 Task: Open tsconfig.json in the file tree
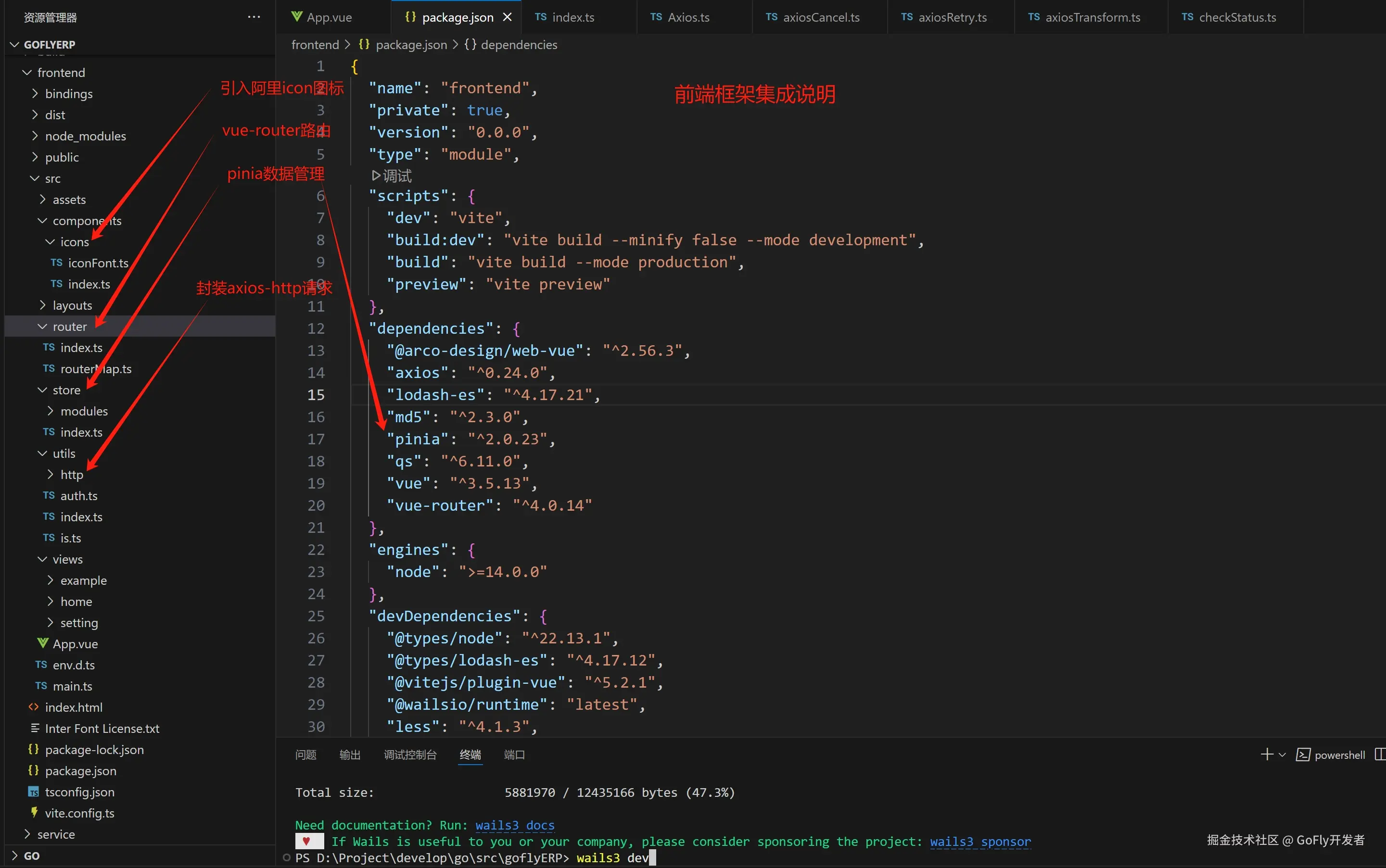click(79, 792)
